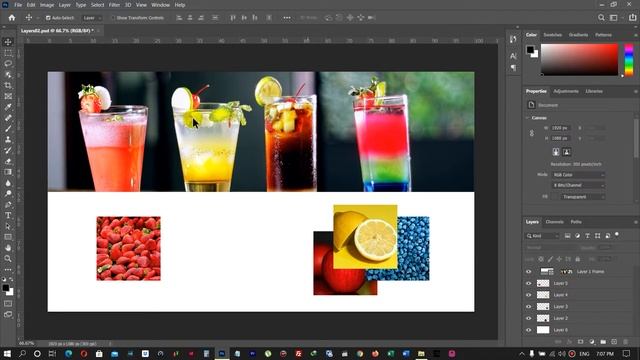The width and height of the screenshot is (640, 360).
Task: Click the delete layer trash icon
Action: (x=625, y=342)
